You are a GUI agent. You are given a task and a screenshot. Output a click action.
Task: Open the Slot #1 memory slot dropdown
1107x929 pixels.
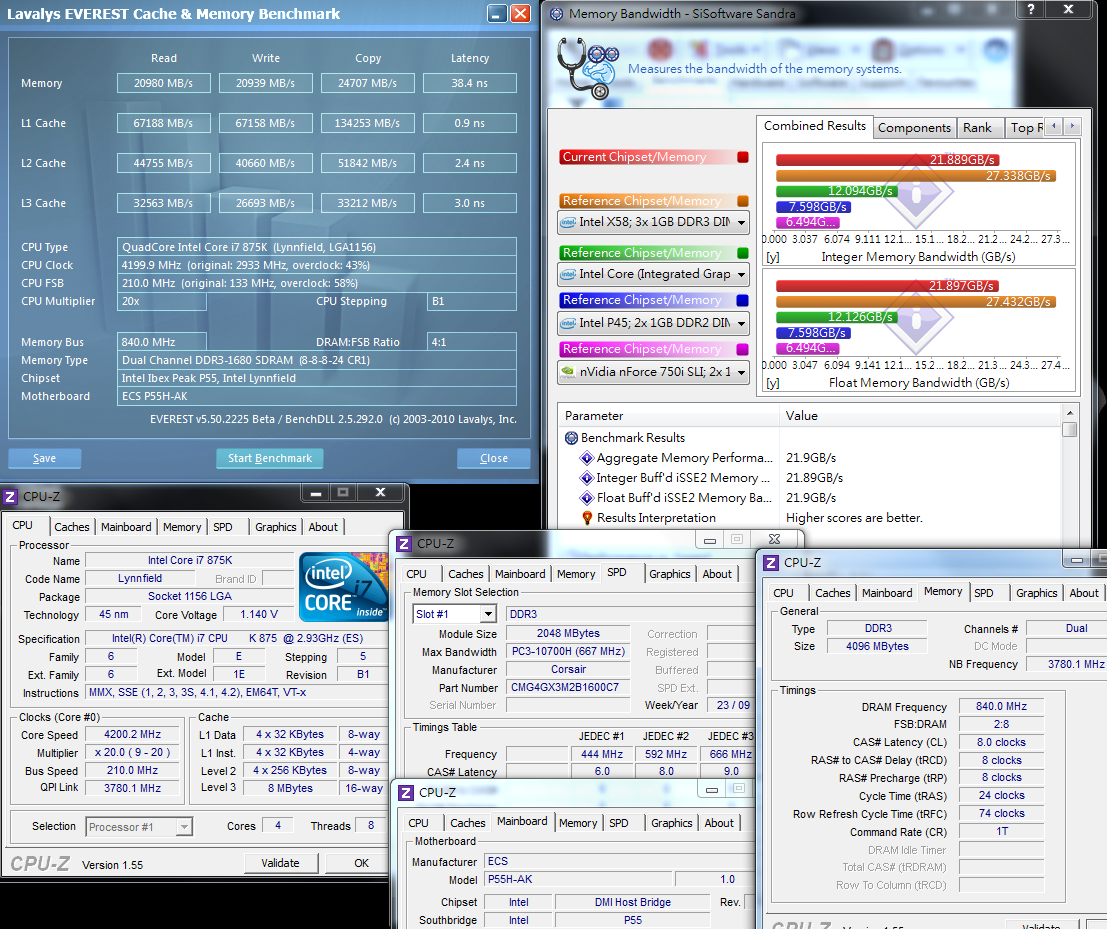(x=489, y=614)
